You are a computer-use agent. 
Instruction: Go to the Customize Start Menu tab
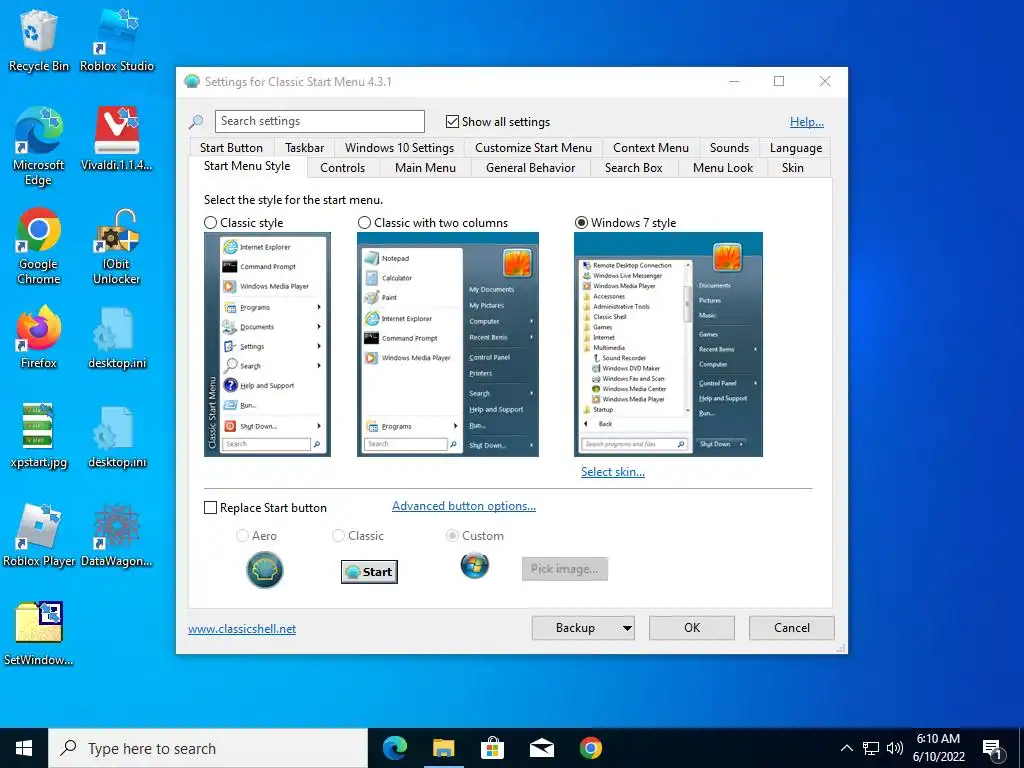[x=534, y=148]
